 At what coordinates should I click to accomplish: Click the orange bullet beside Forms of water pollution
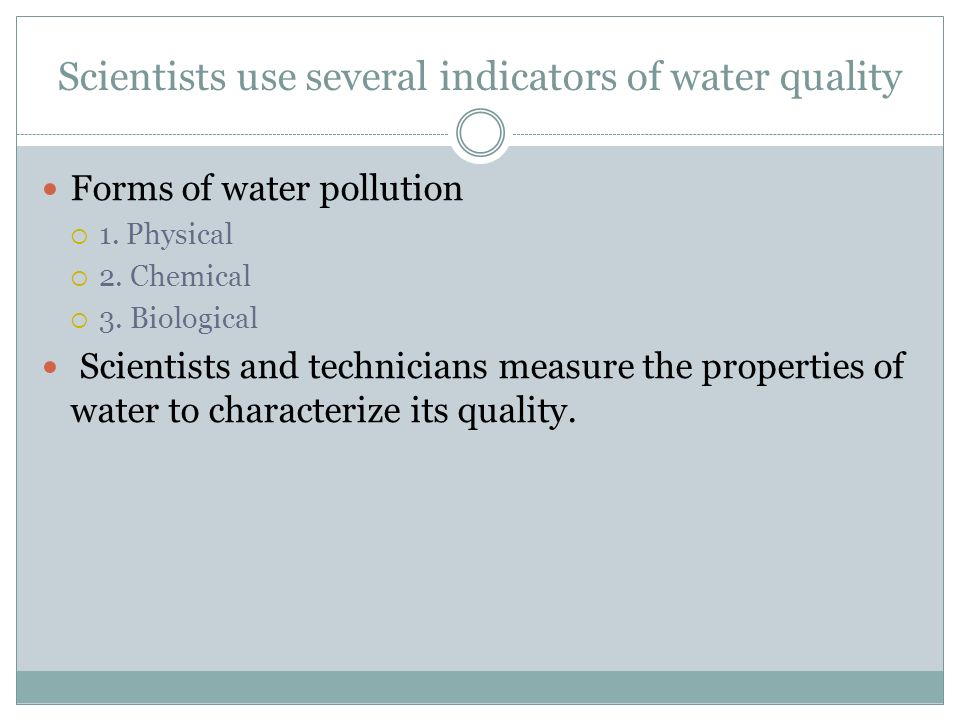click(x=50, y=189)
